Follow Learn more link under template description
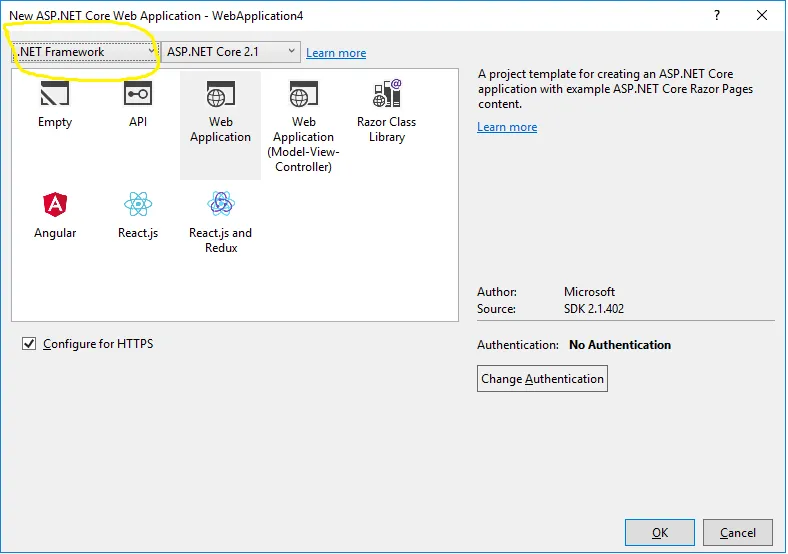 [507, 127]
